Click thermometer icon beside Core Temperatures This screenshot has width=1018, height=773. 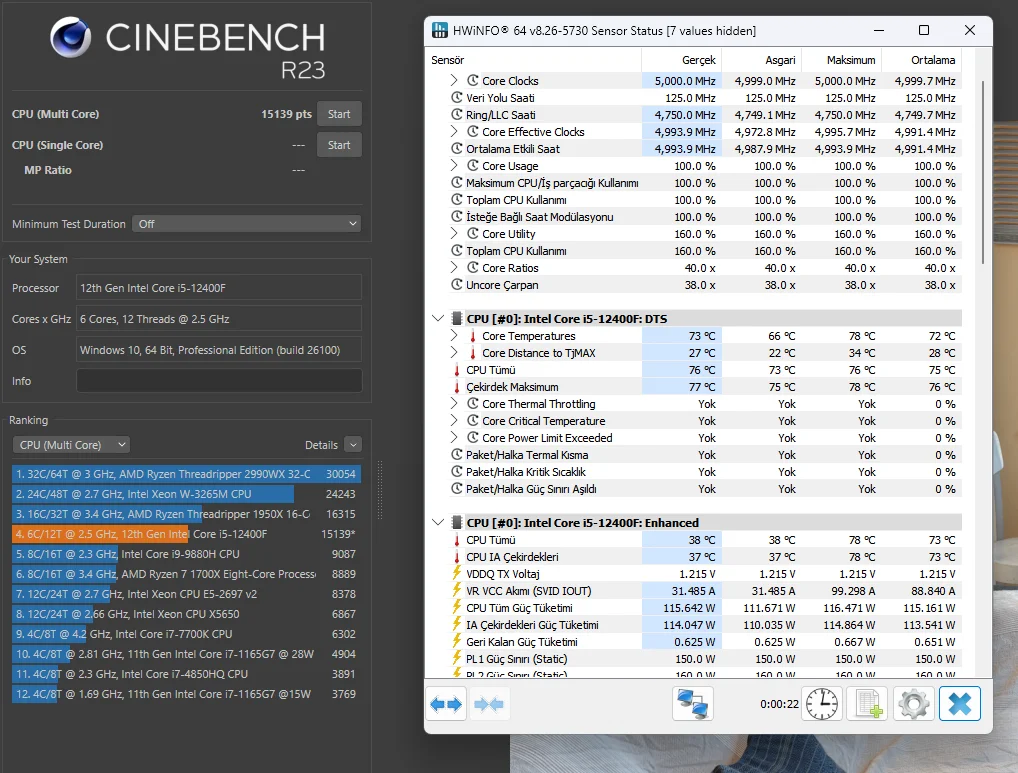point(473,336)
